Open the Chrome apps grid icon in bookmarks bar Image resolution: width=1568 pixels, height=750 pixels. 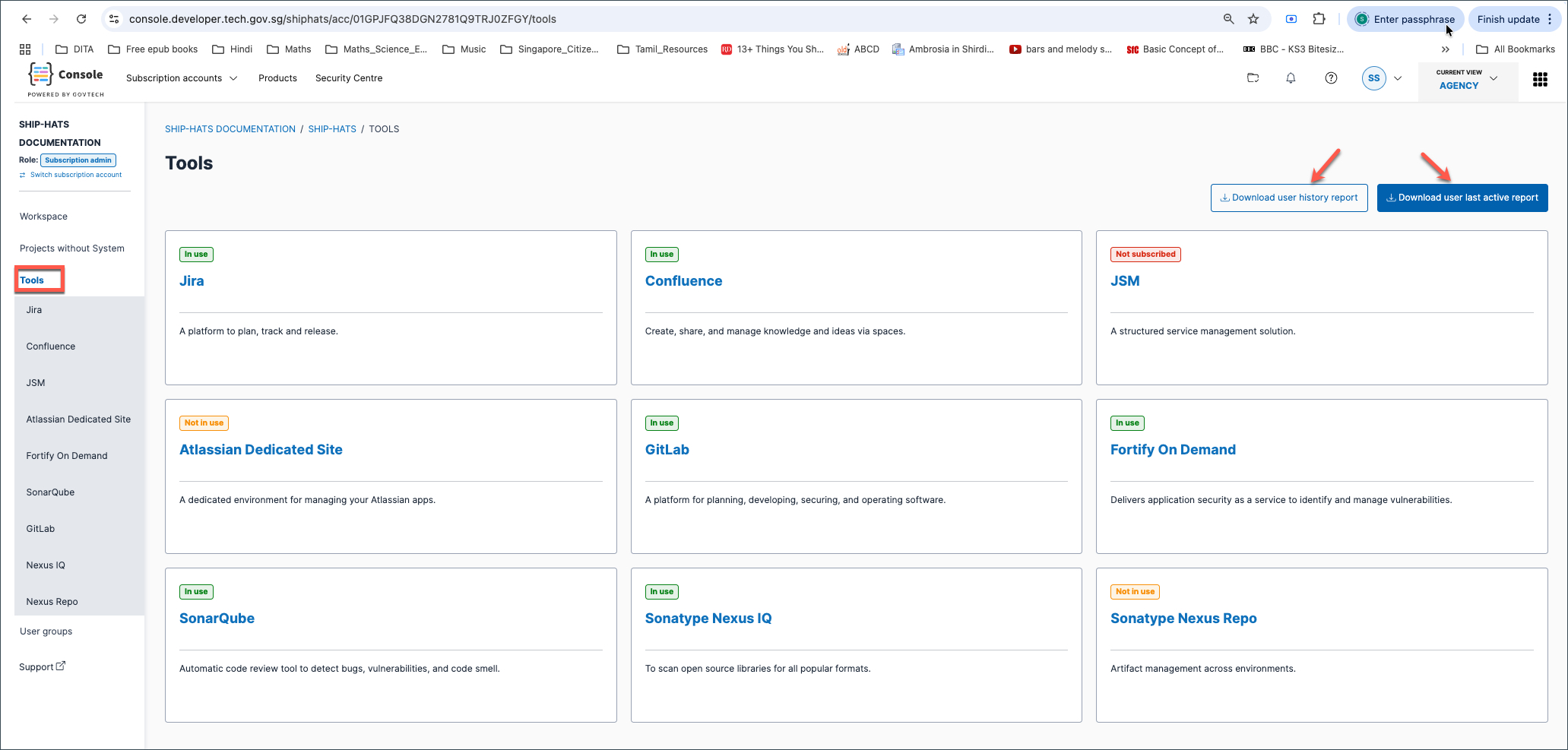click(25, 49)
